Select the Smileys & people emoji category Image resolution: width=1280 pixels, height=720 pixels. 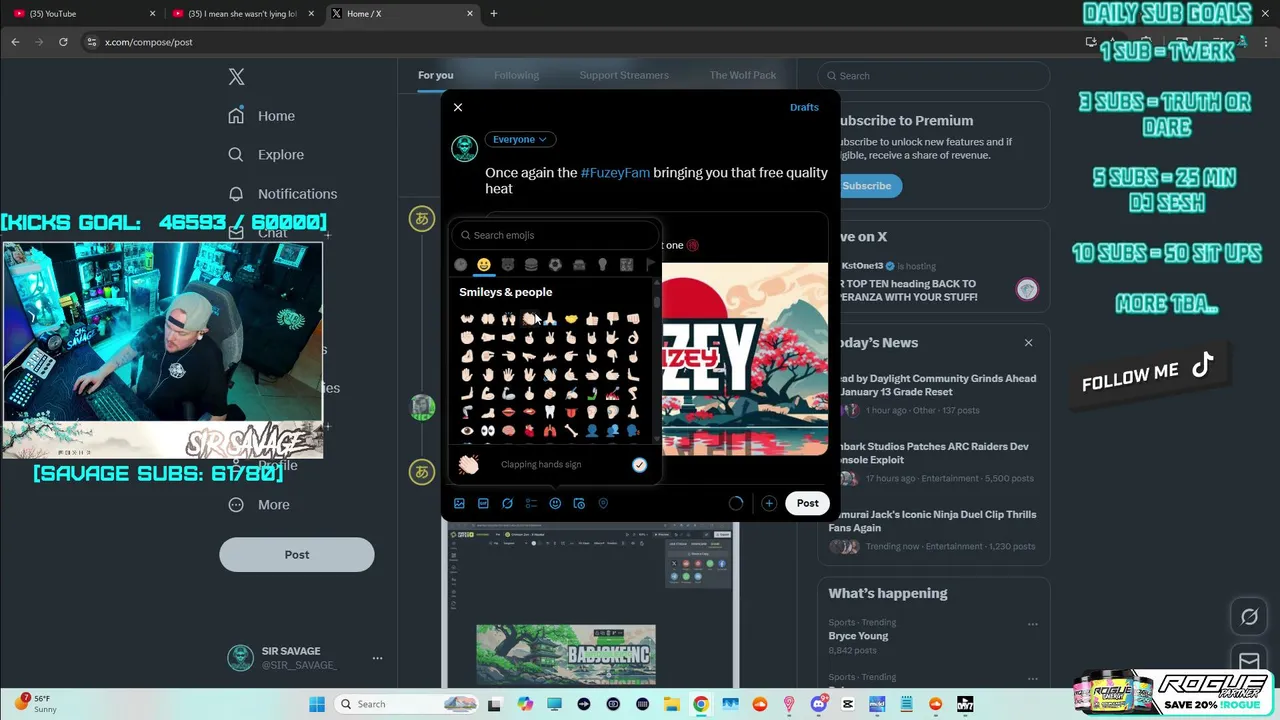(484, 265)
